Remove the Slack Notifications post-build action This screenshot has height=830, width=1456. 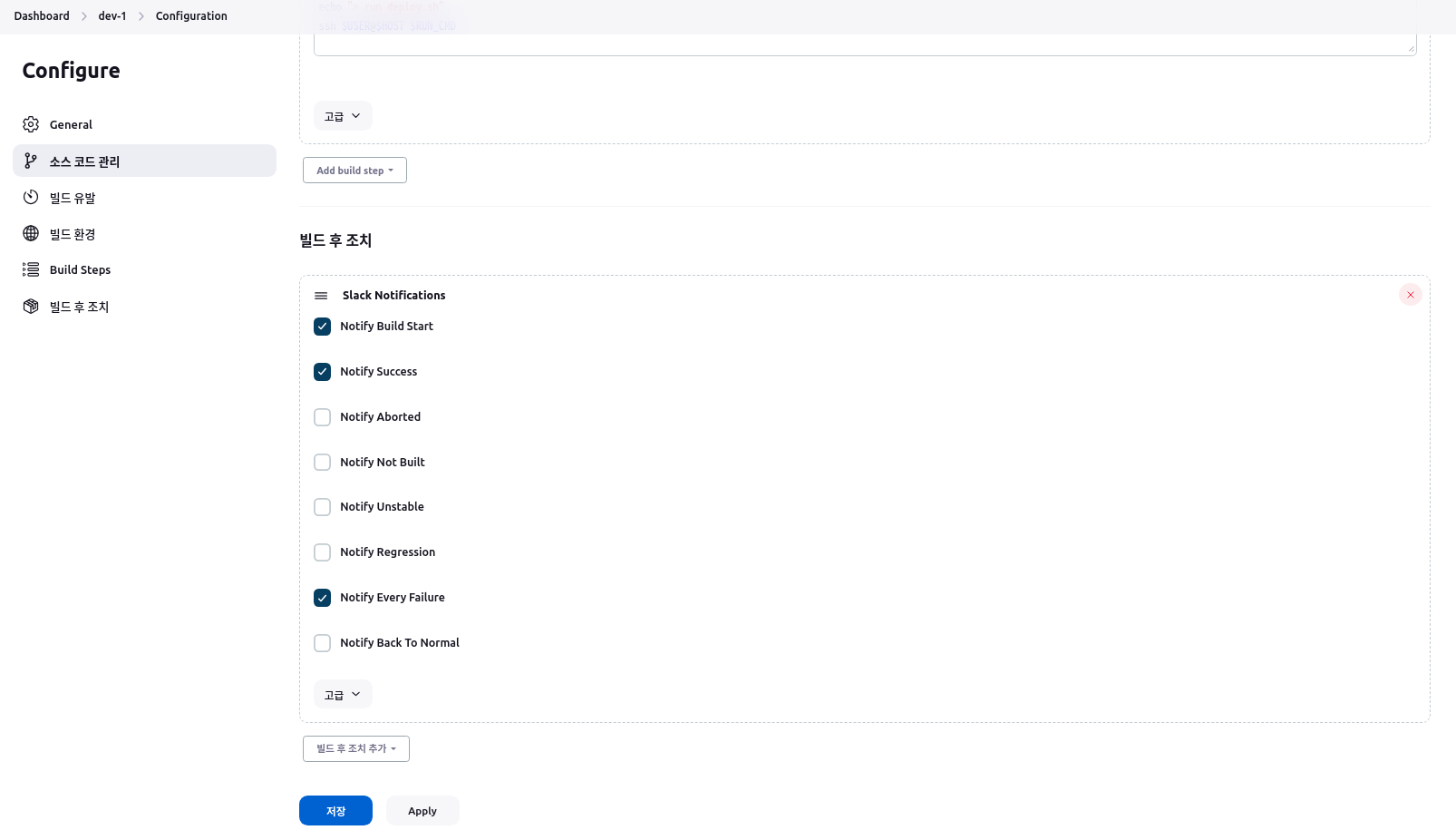pyautogui.click(x=1411, y=295)
